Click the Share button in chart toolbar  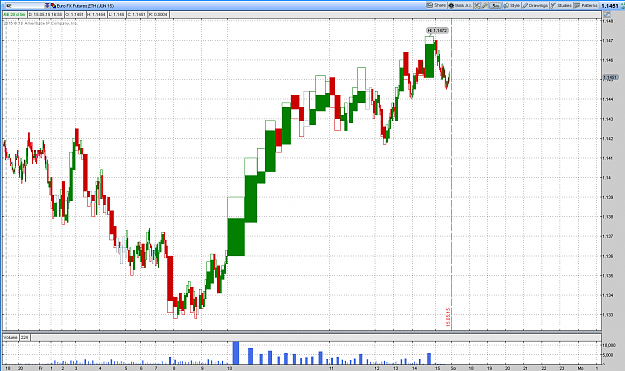coord(436,5)
